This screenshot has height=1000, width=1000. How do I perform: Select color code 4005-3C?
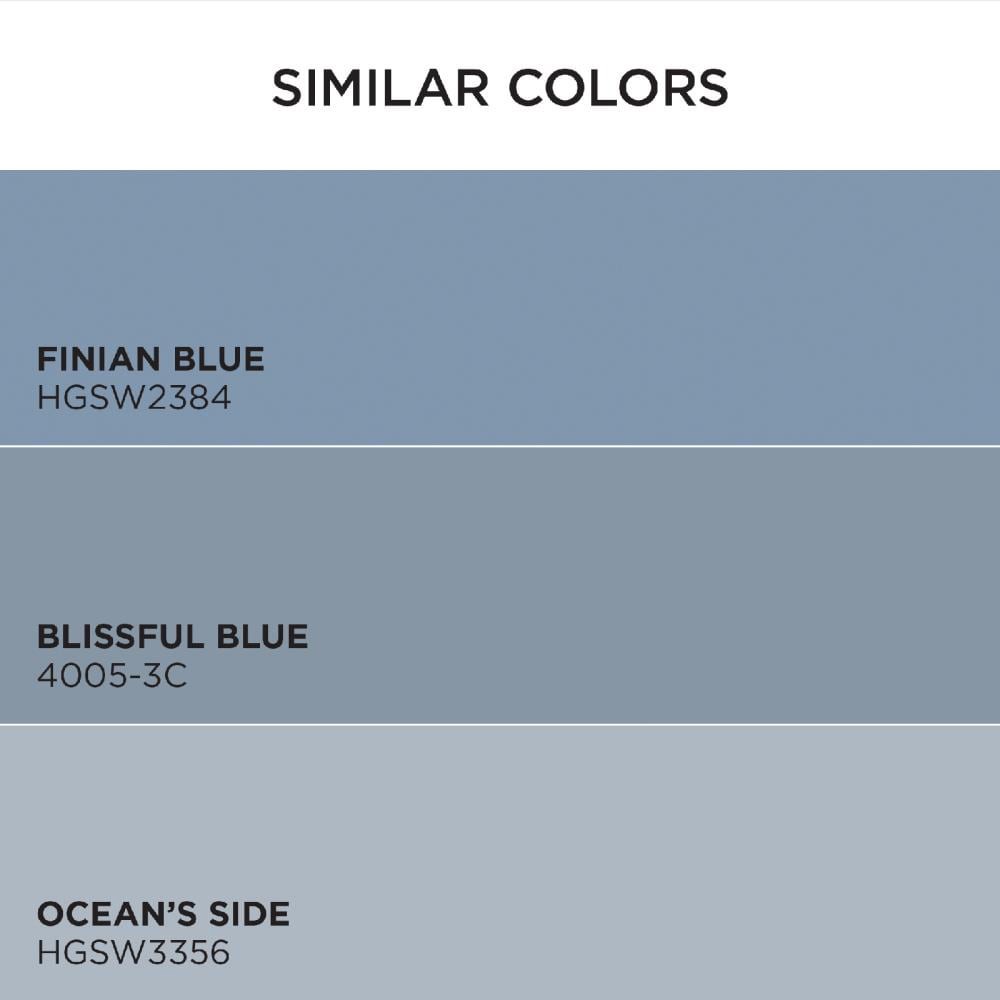tap(112, 676)
